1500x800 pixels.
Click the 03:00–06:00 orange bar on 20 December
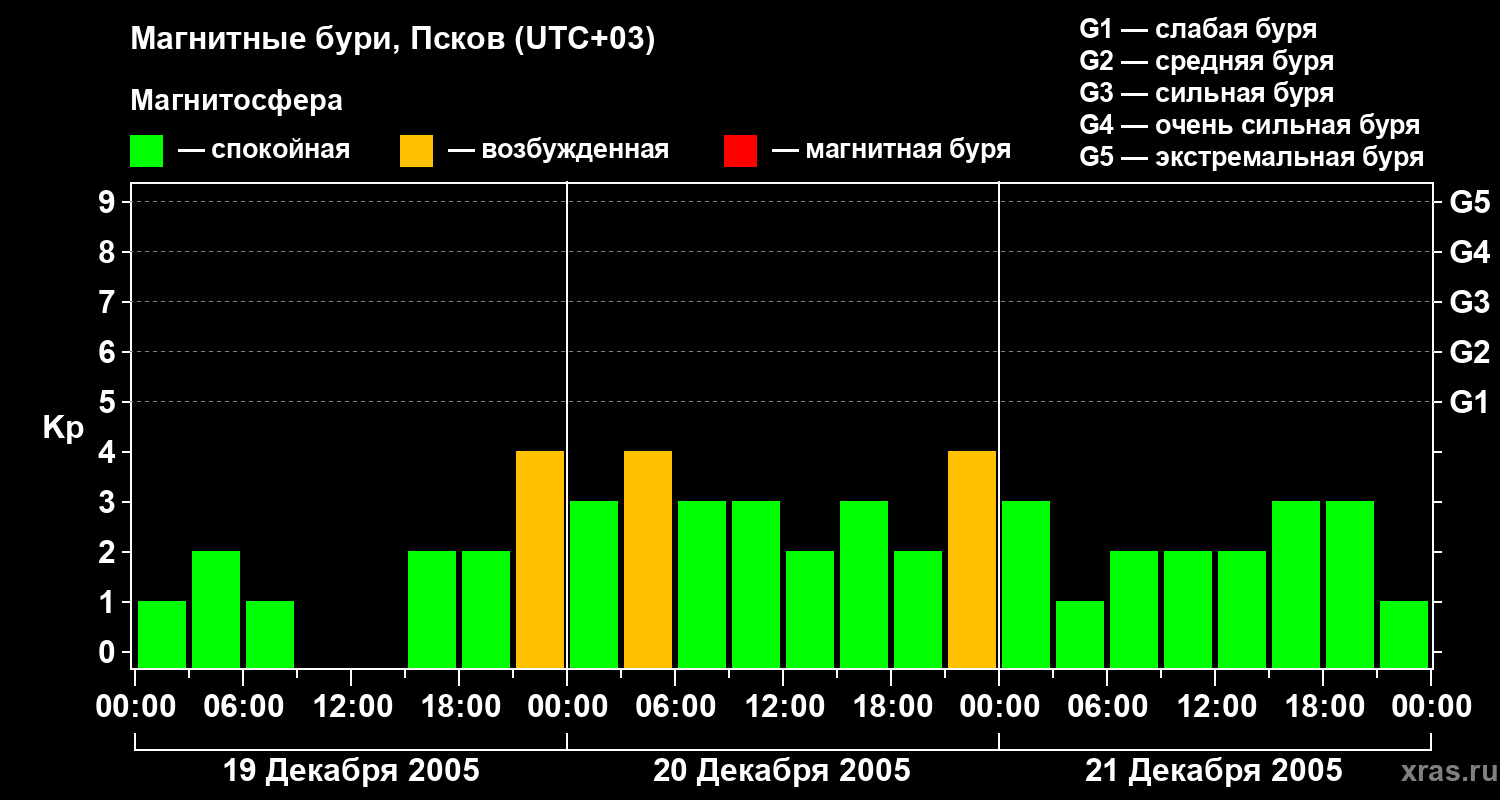648,559
